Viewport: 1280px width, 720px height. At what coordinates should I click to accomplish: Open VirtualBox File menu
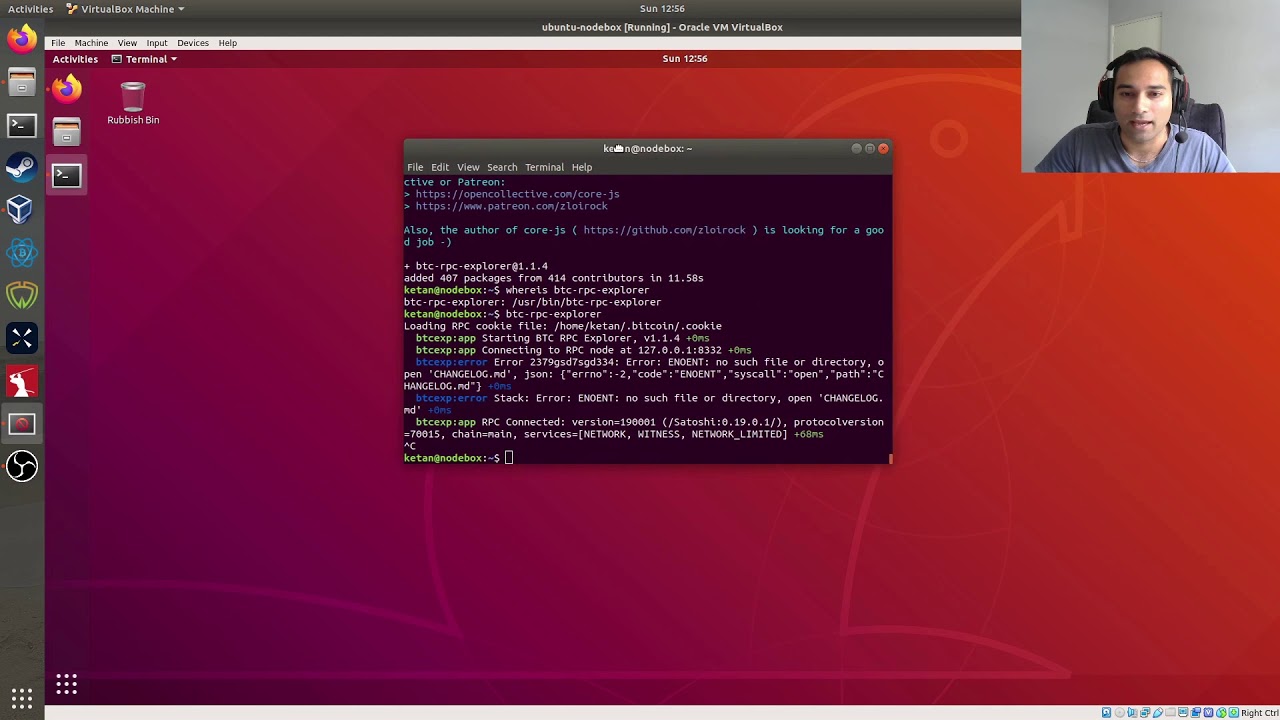(x=58, y=43)
